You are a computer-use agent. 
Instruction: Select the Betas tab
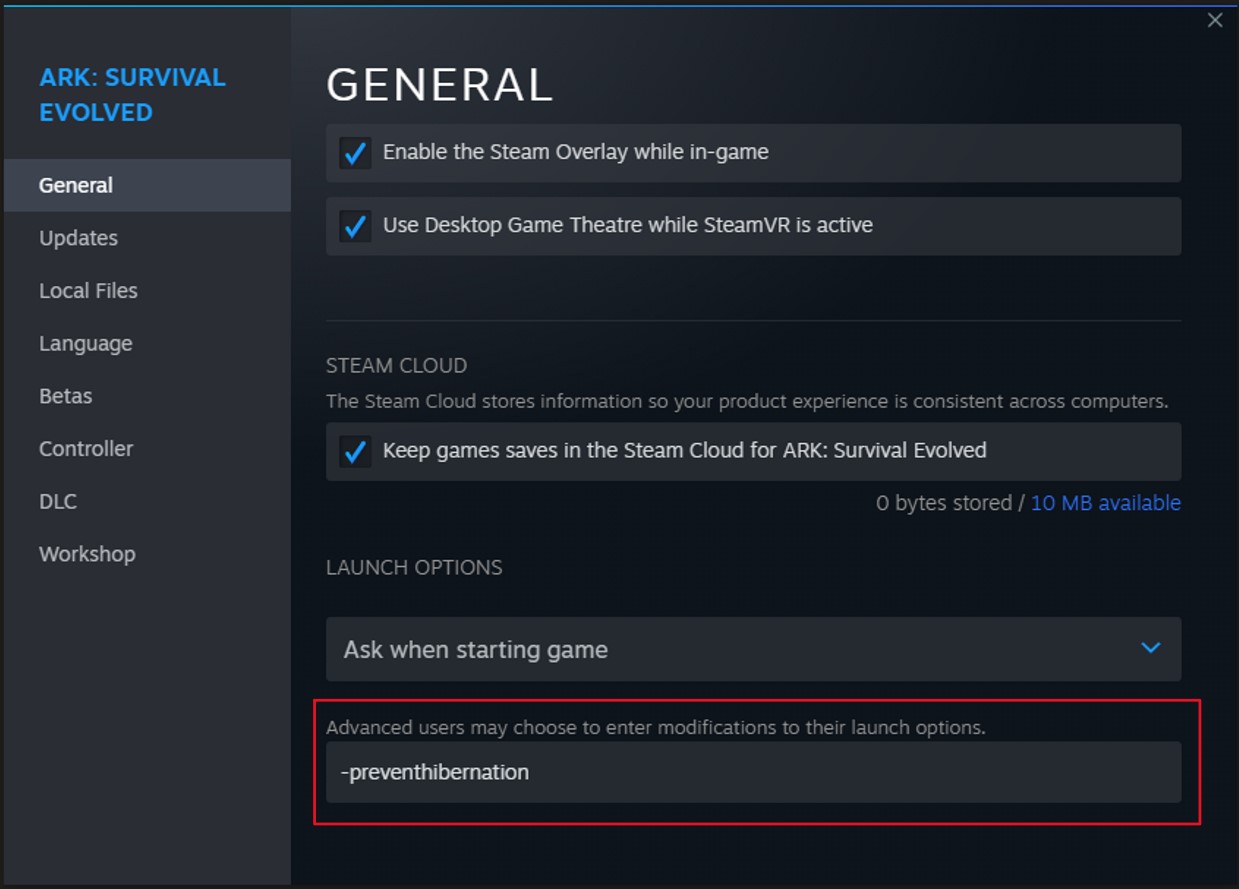pos(65,396)
